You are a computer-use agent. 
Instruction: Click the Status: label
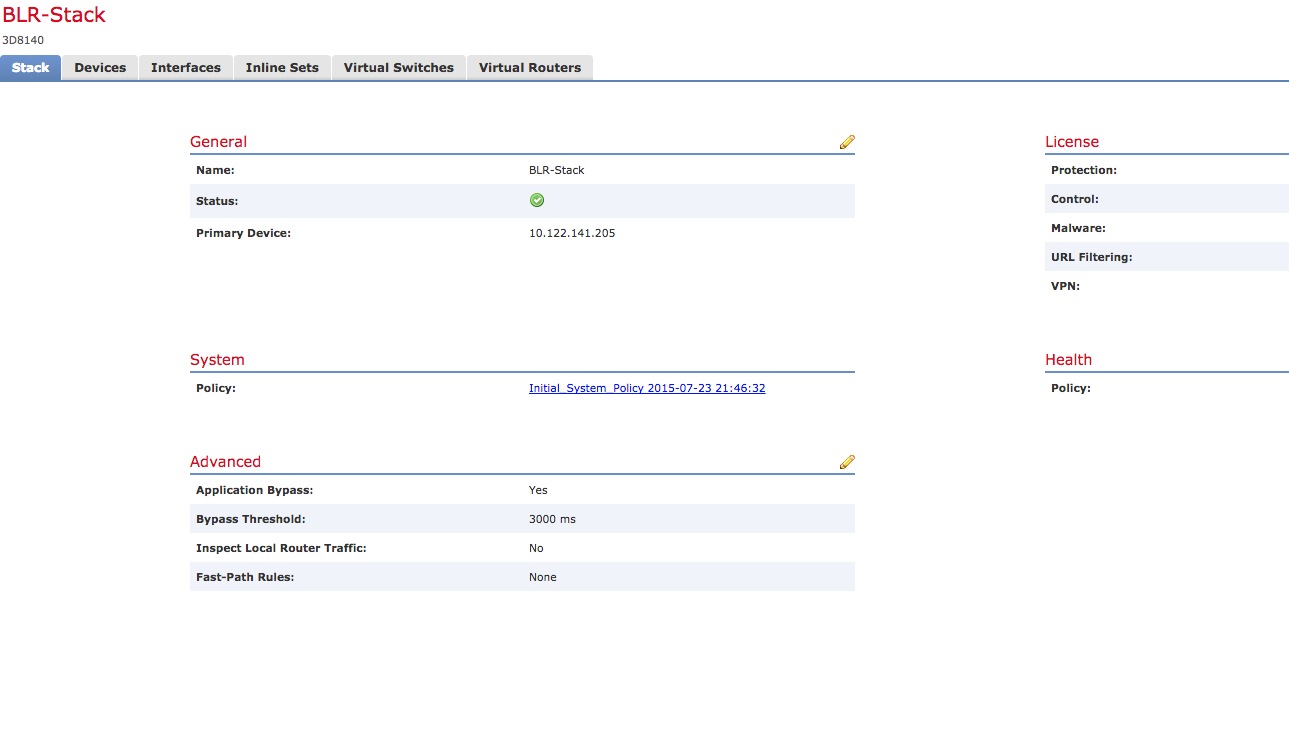[x=217, y=201]
